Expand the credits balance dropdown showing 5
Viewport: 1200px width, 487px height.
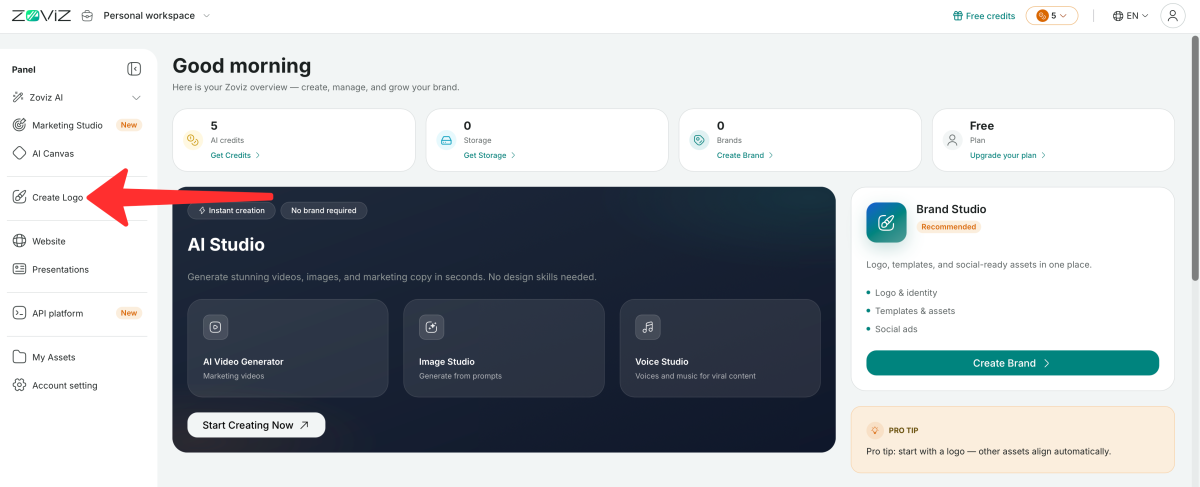[1052, 16]
